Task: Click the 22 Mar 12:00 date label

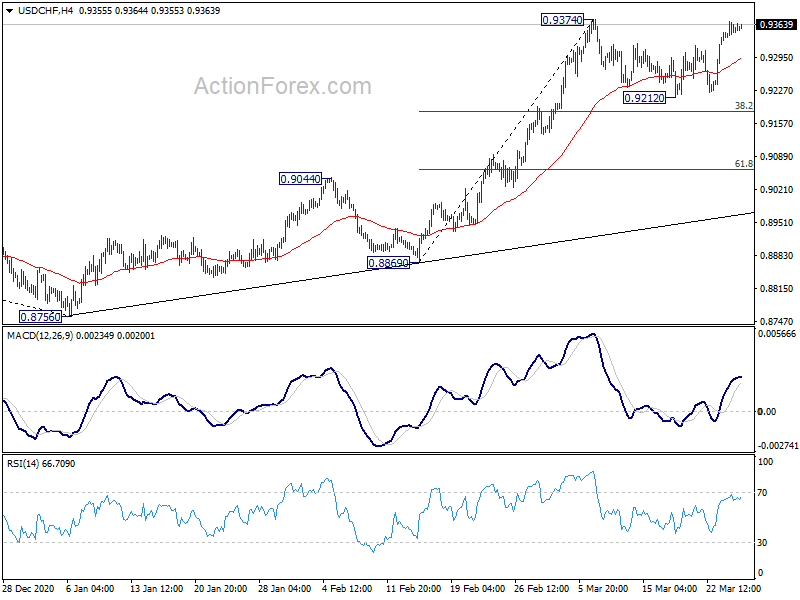Action: pyautogui.click(x=733, y=588)
